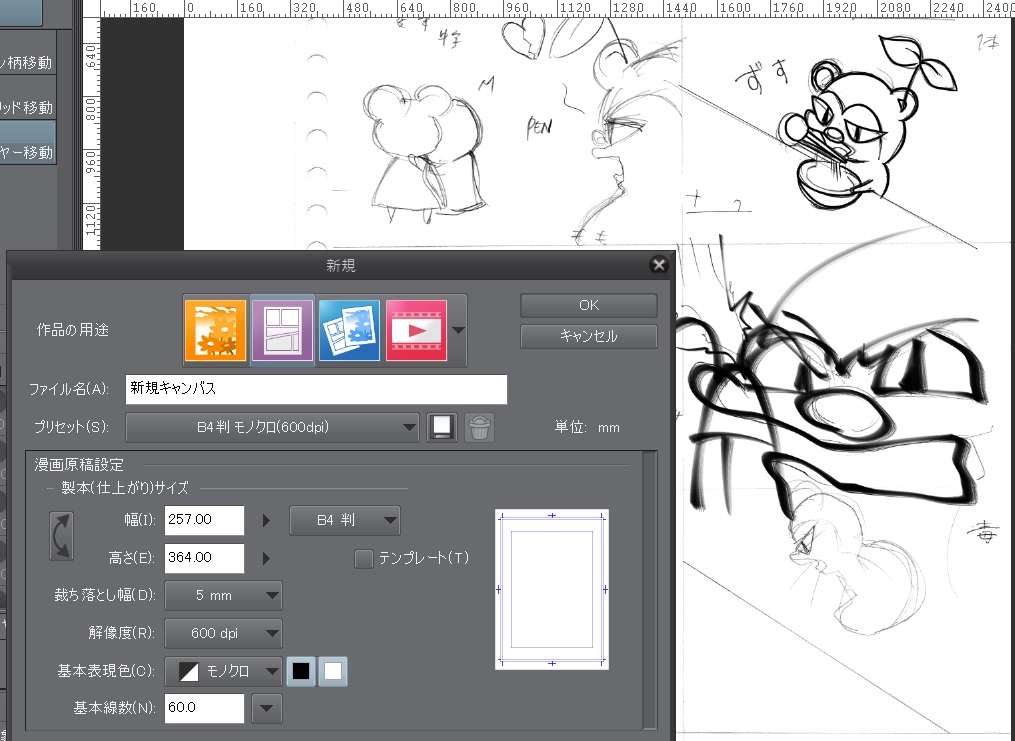Delete preset using trash icon
This screenshot has height=741, width=1015.
tap(479, 427)
